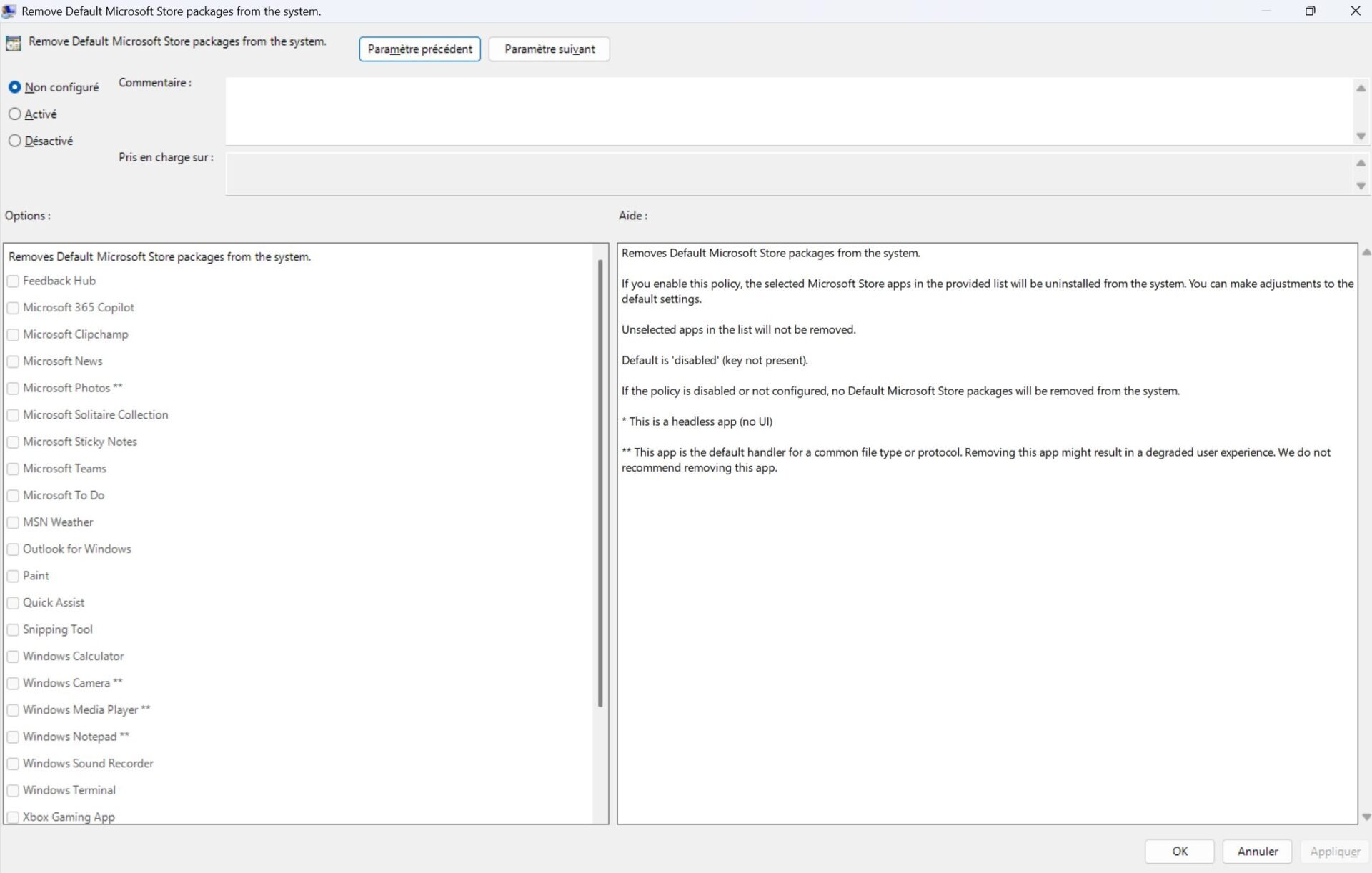Click the window title bar app icon

[9, 11]
